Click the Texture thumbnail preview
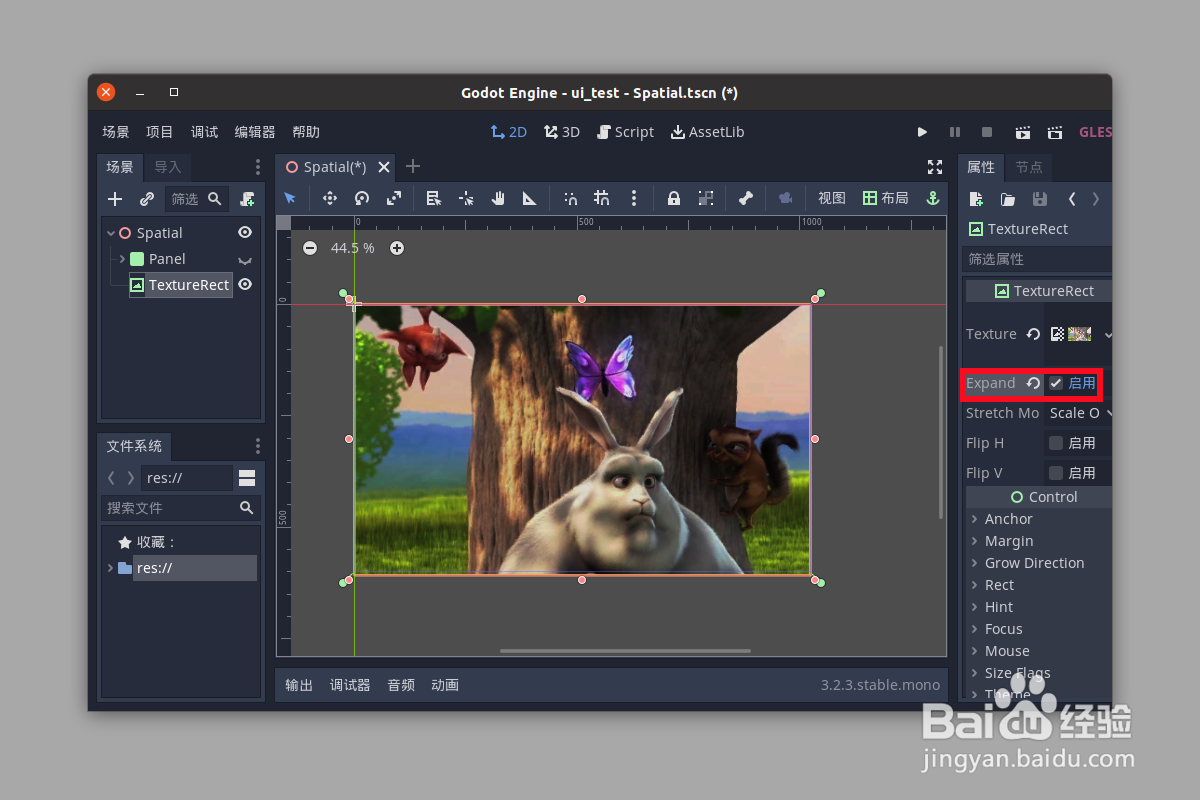The width and height of the screenshot is (1200, 800). click(1079, 334)
